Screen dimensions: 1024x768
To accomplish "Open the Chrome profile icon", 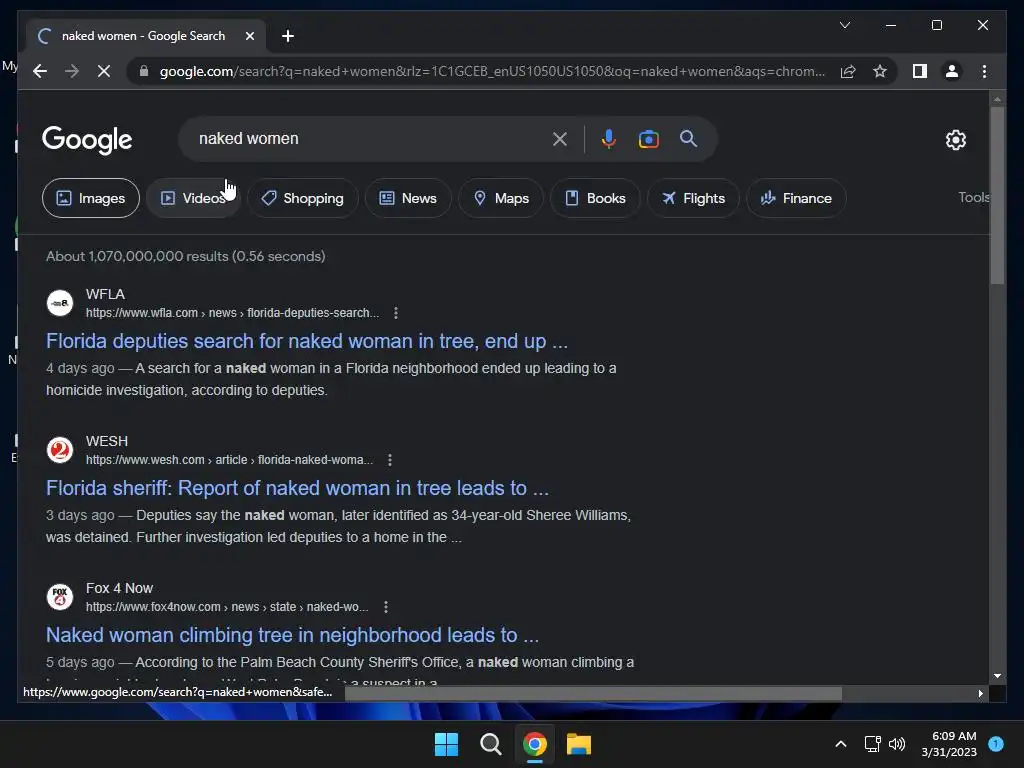I will pos(952,71).
